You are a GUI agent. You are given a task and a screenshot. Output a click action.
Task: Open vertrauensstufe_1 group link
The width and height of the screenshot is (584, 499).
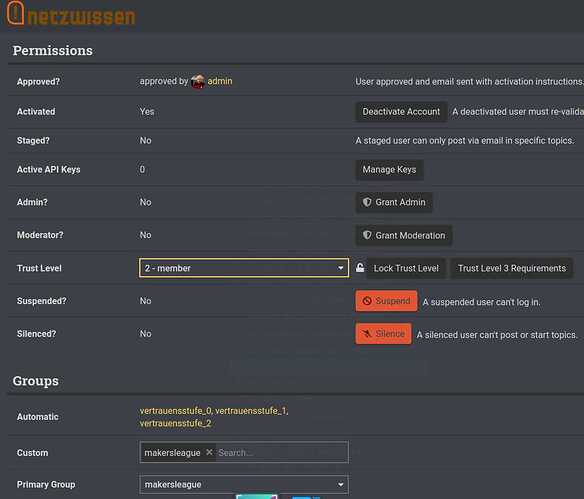tap(251, 411)
